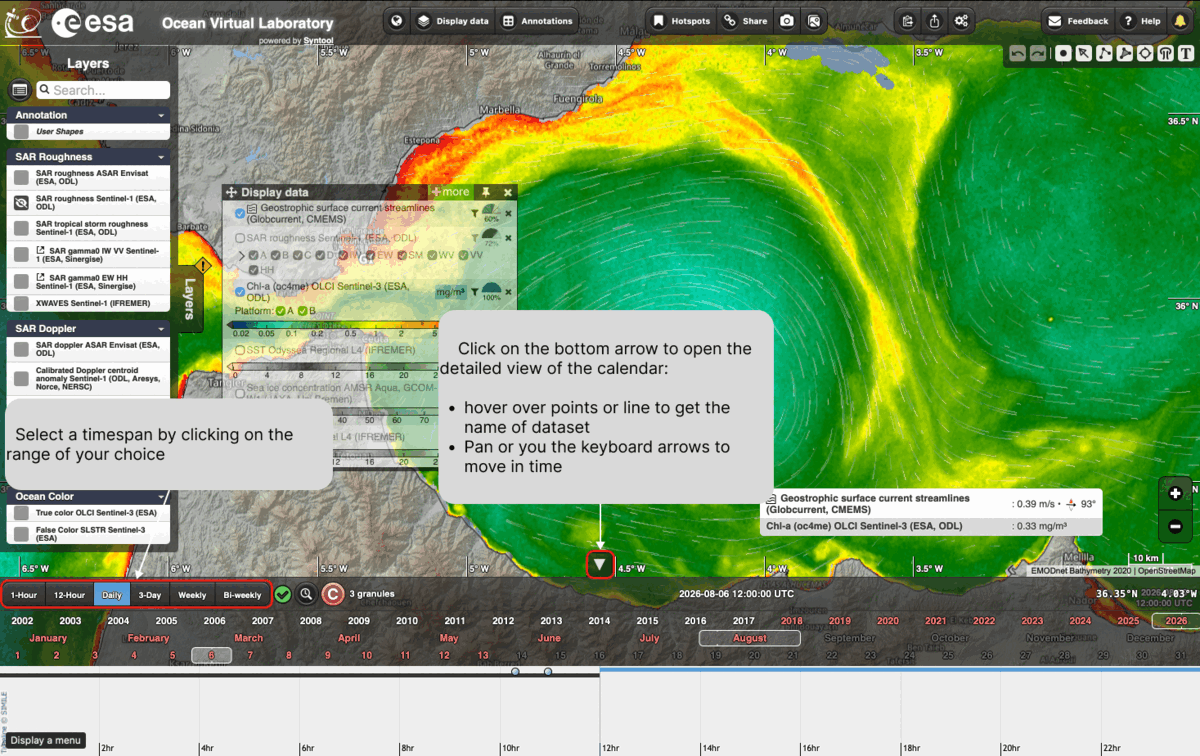This screenshot has width=1200, height=756.
Task: Collapse the Annotation section
Action: point(161,115)
